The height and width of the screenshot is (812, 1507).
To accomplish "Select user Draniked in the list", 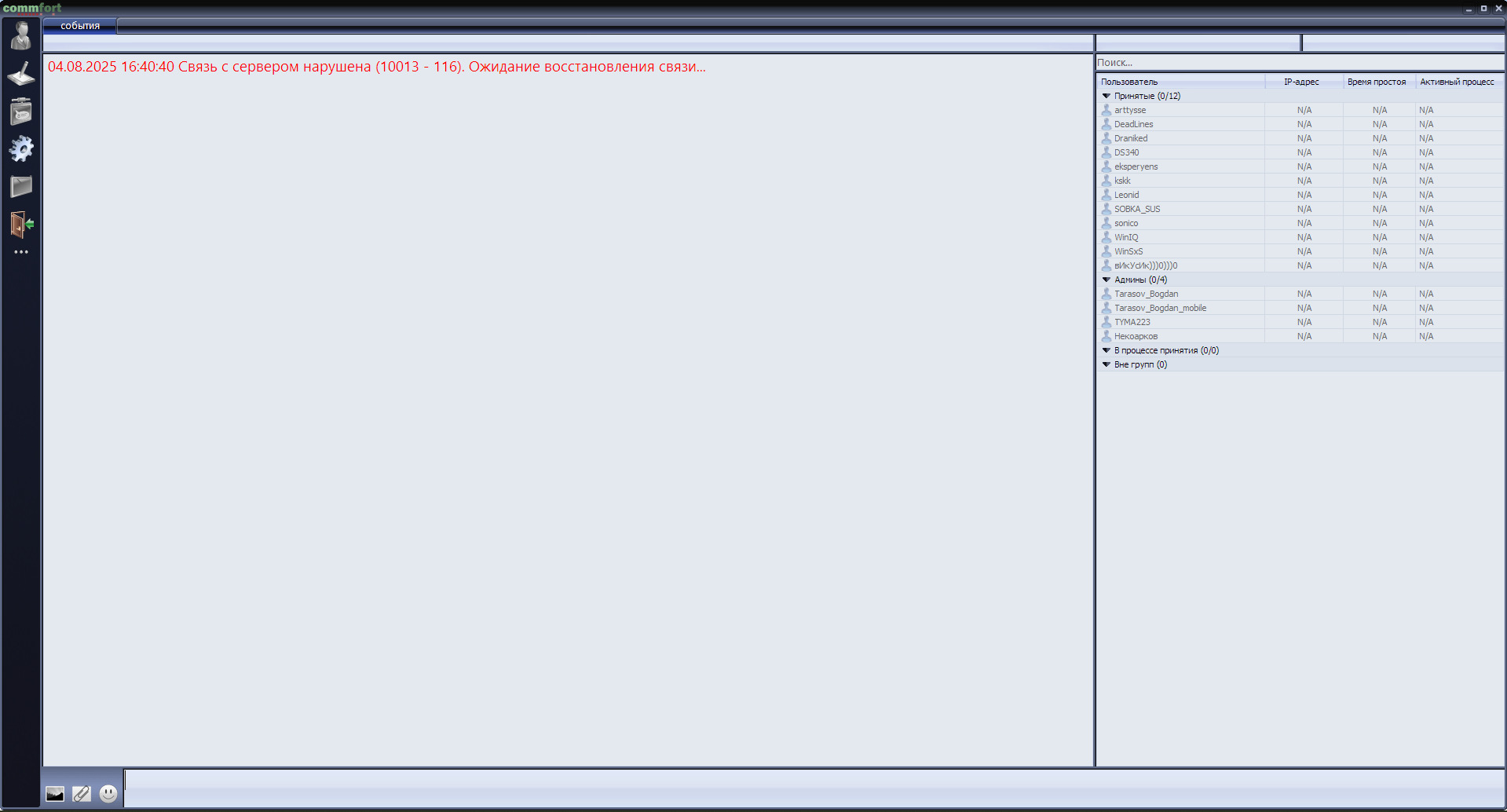I will [1300, 138].
